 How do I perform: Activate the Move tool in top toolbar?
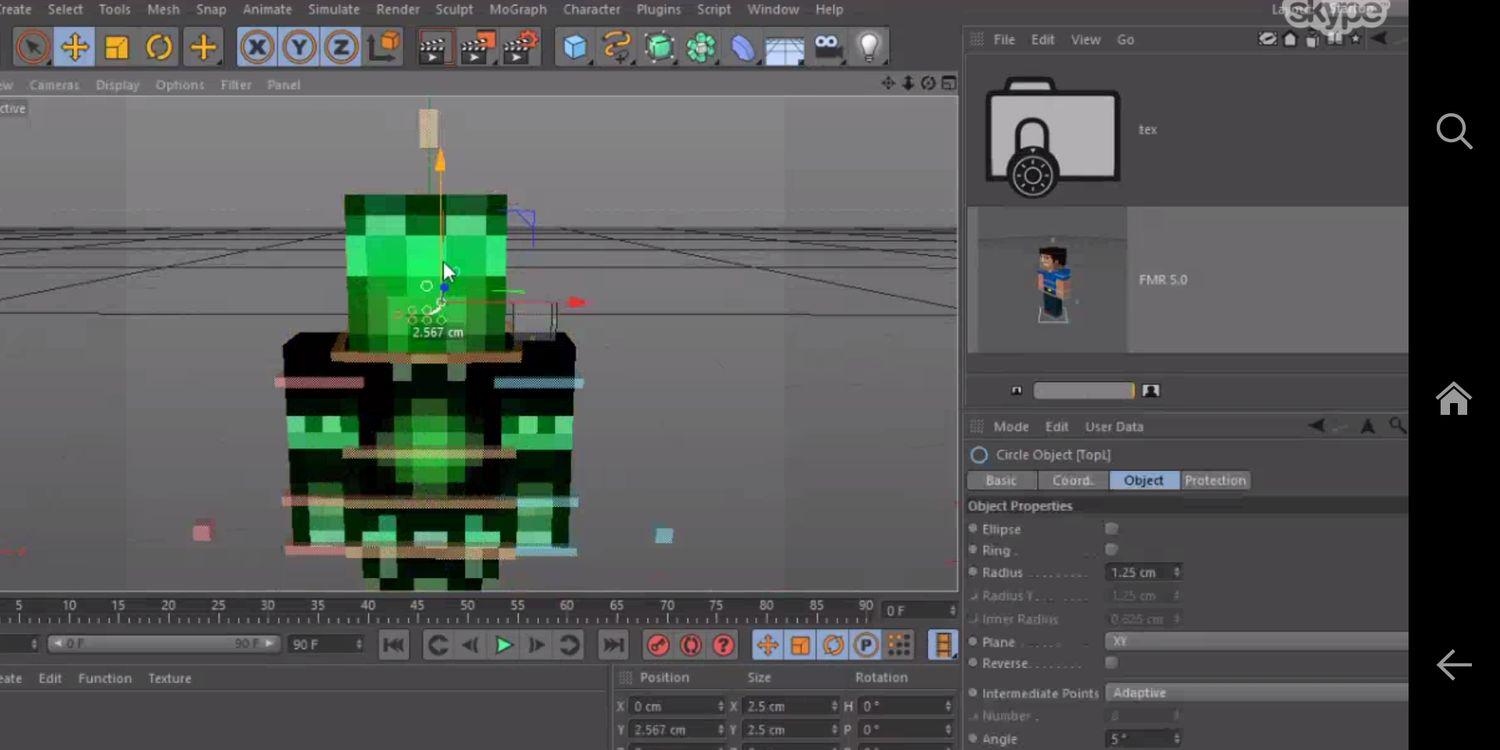[74, 47]
